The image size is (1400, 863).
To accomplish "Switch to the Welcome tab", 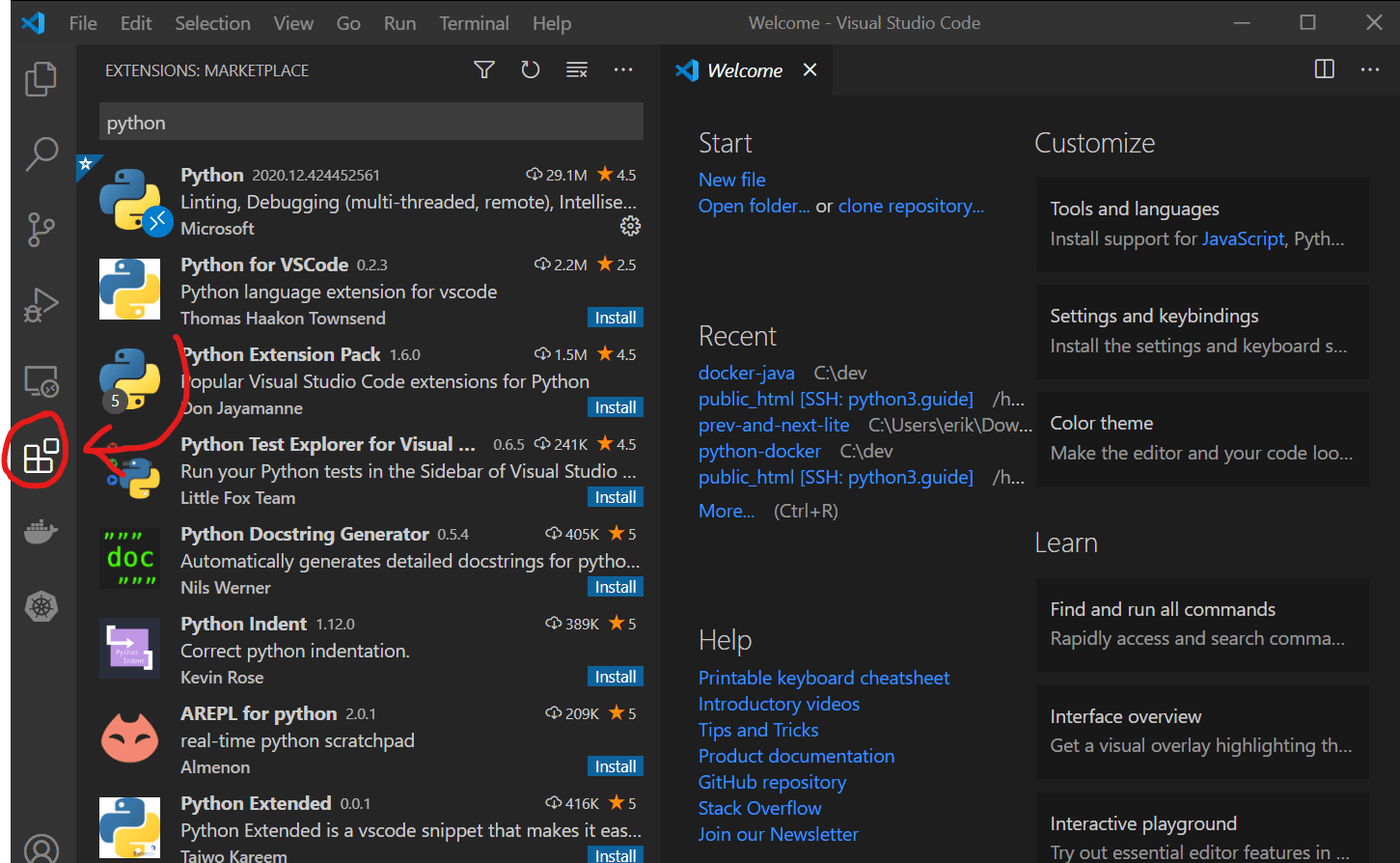I will (x=743, y=70).
